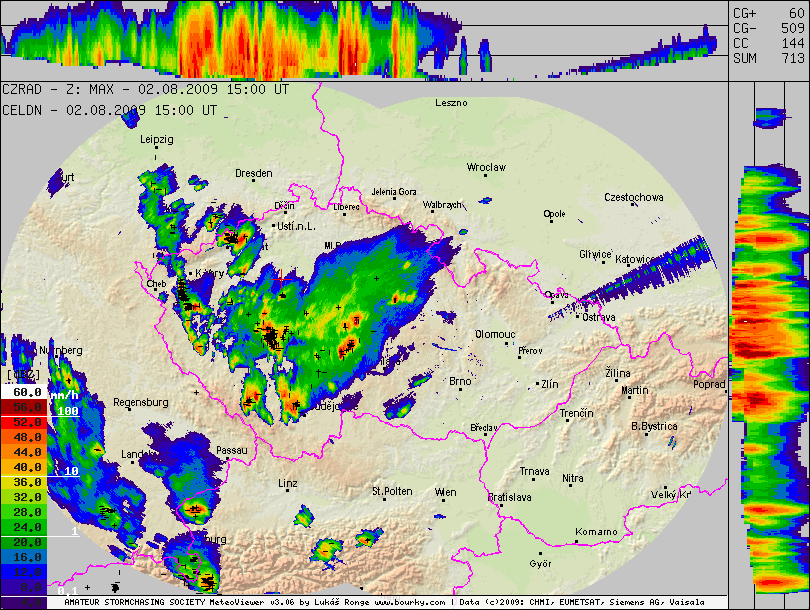This screenshot has height=610, width=810.
Task: Click the 100 mm/h scale label
Action: tap(68, 411)
